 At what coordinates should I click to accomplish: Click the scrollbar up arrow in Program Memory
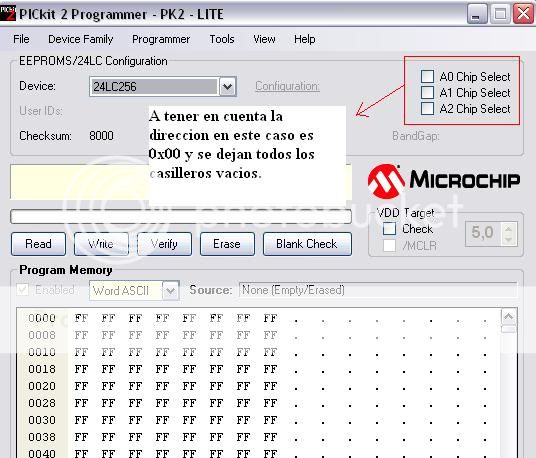(509, 316)
